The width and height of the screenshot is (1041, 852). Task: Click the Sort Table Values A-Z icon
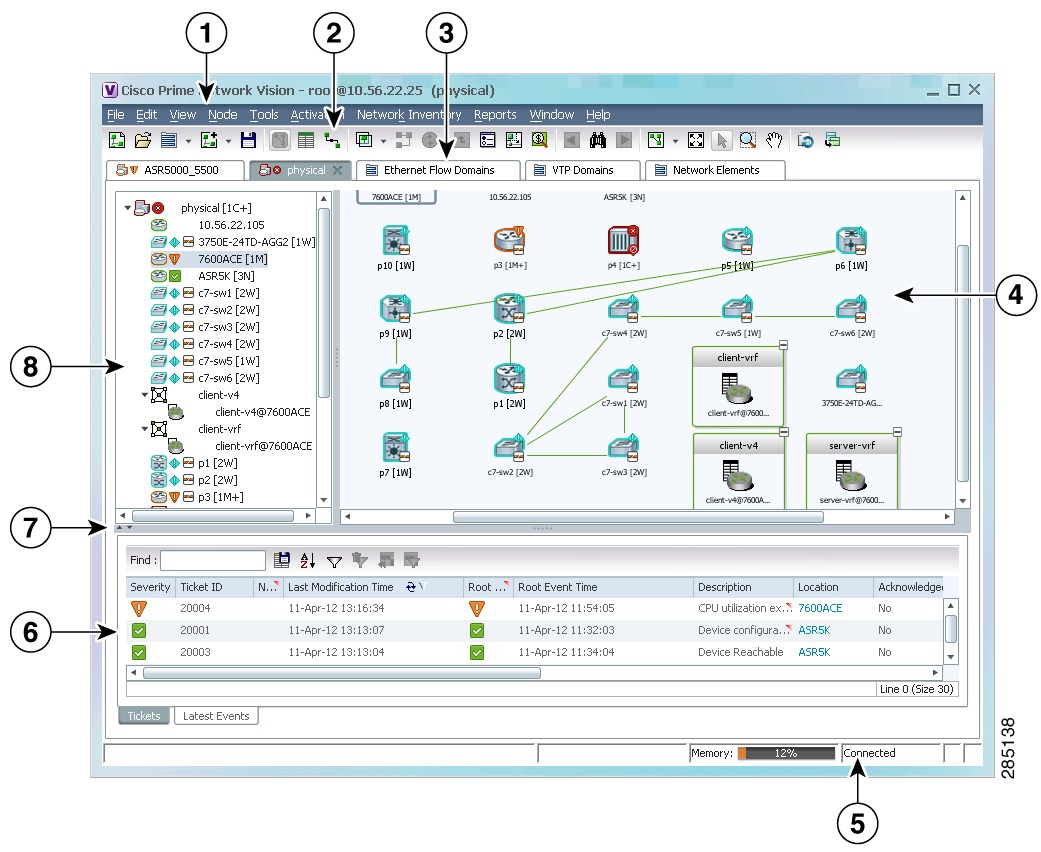point(307,560)
